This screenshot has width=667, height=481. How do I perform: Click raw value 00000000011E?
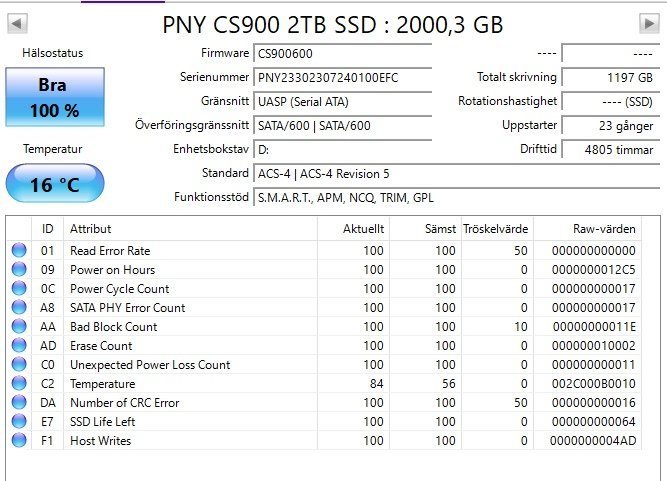coord(594,327)
